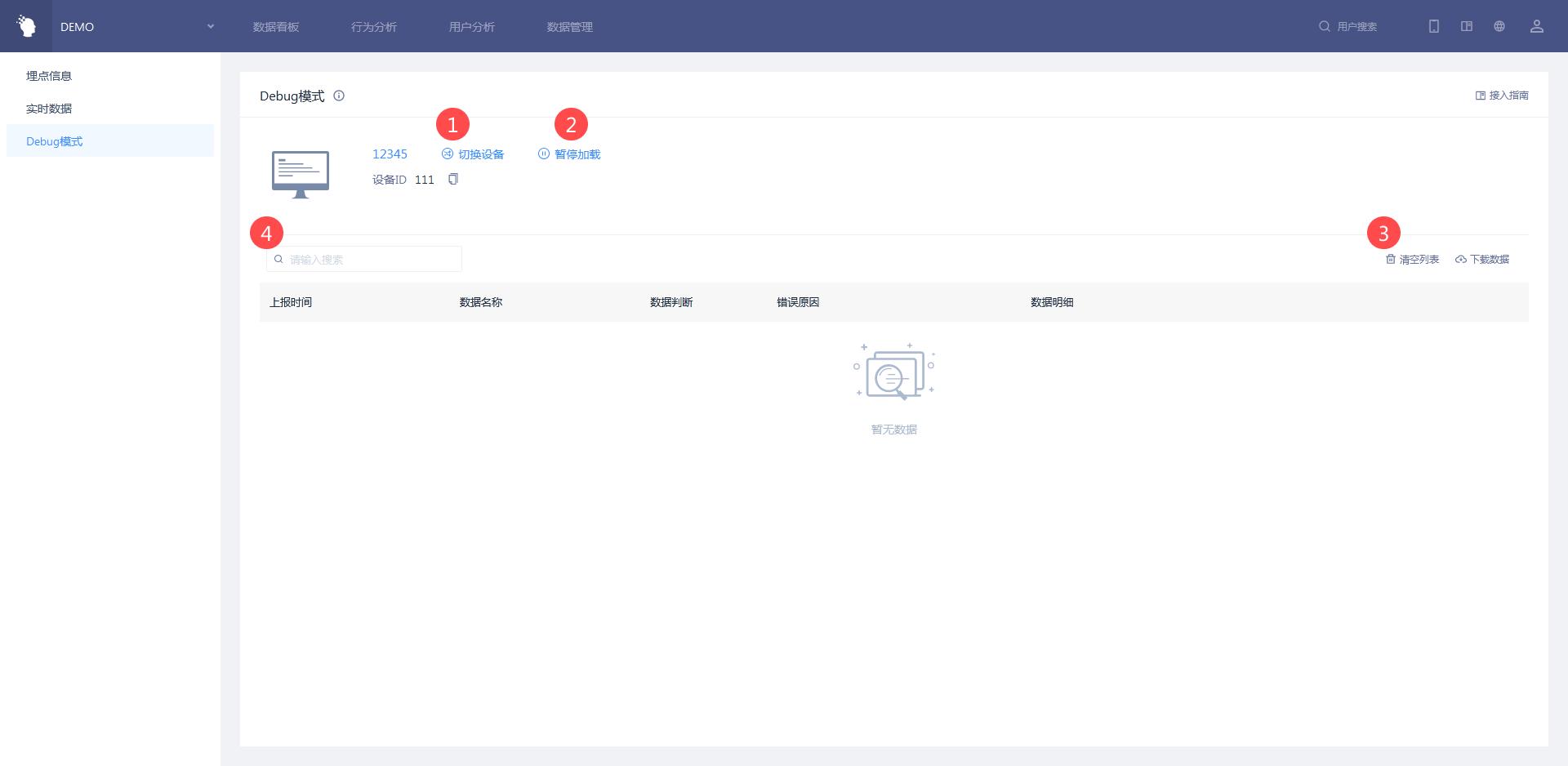Image resolution: width=1568 pixels, height=766 pixels.
Task: Clear the list with 清空列表
Action: pyautogui.click(x=1412, y=260)
